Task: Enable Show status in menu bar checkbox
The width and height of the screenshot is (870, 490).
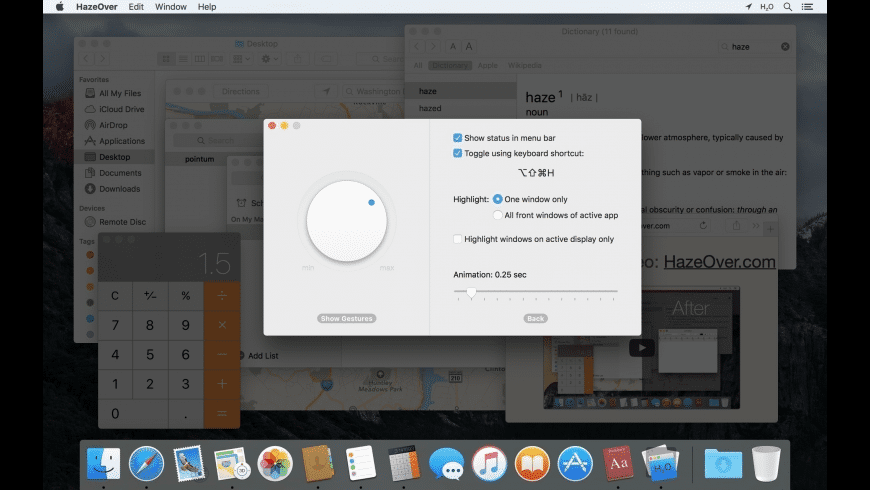Action: [x=457, y=138]
